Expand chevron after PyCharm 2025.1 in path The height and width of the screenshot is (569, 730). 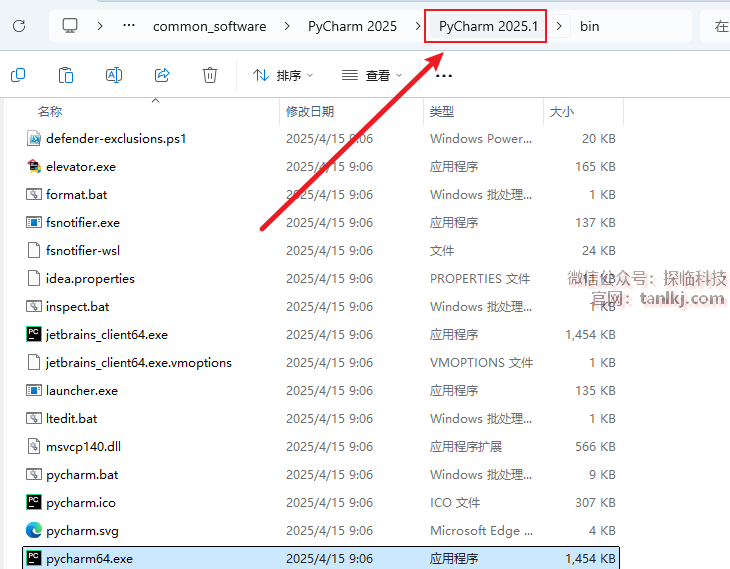click(x=560, y=26)
